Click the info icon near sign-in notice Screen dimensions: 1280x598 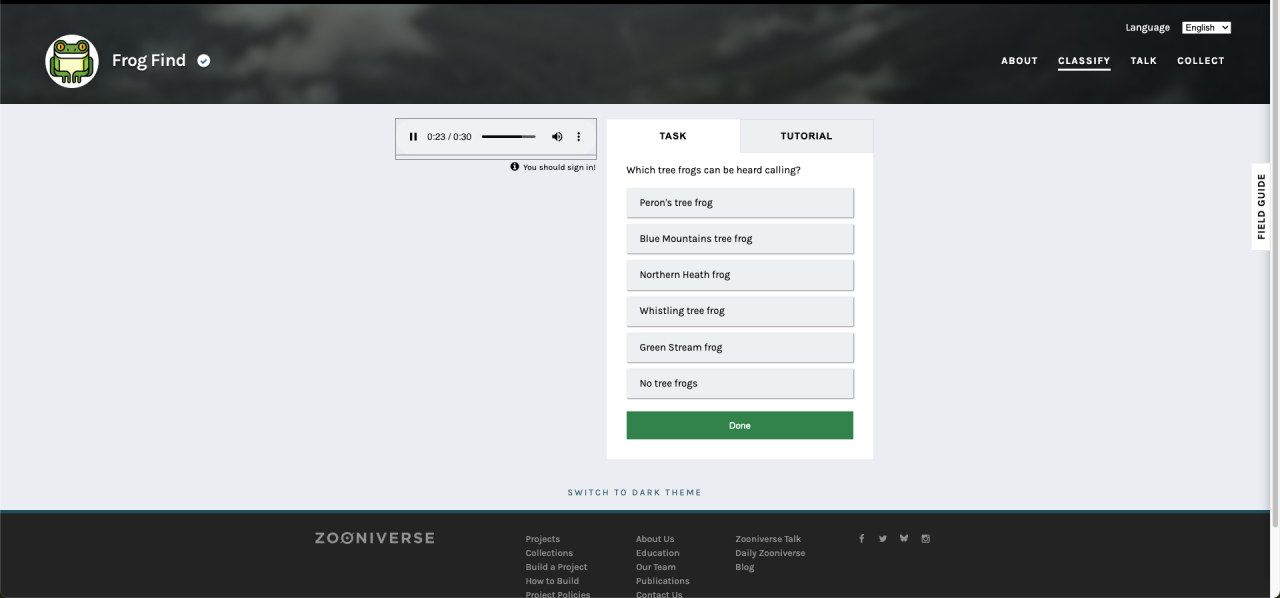point(515,167)
